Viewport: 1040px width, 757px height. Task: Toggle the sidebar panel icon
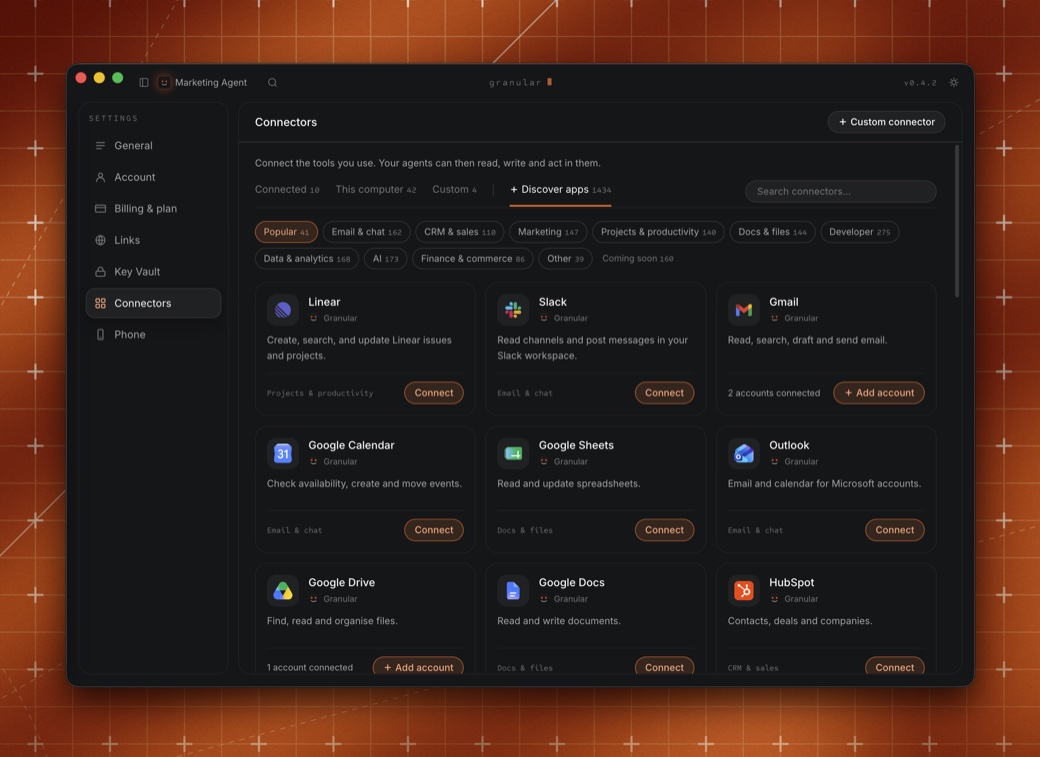tap(143, 82)
